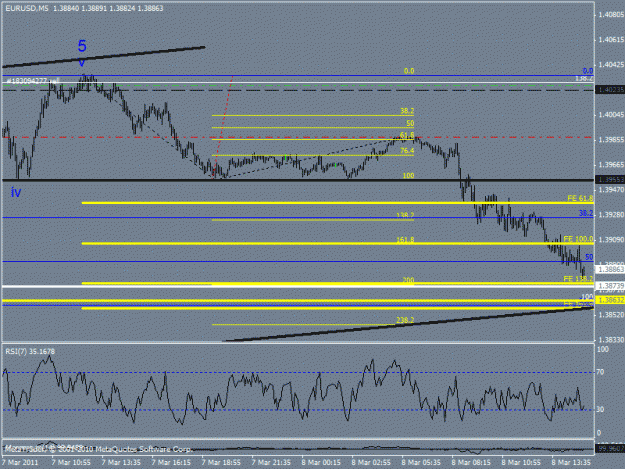Click the '7 Mar 21:35' time label

point(271,463)
